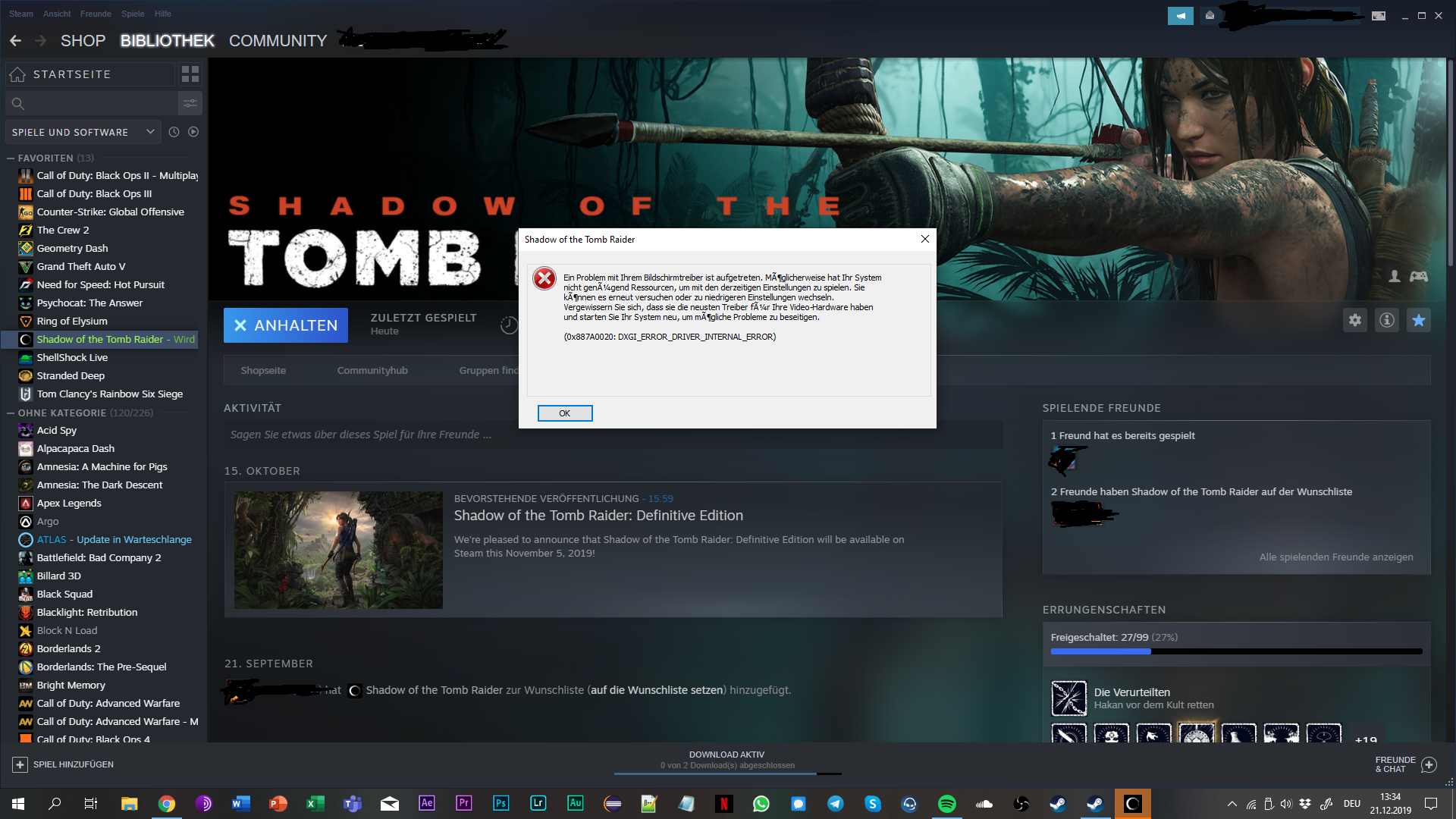Click the Anhalten button
The width and height of the screenshot is (1456, 819).
click(x=285, y=325)
